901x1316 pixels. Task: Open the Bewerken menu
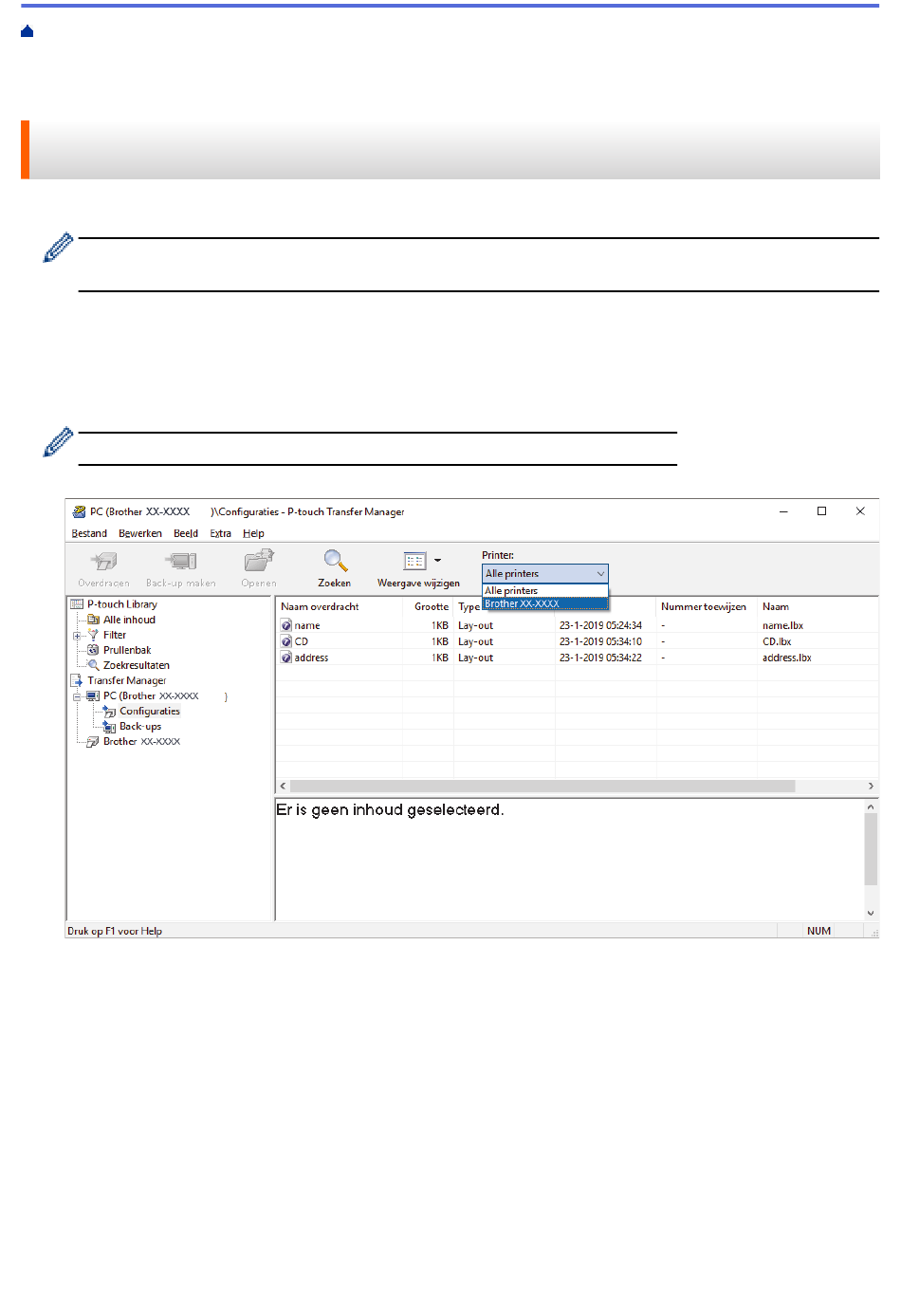[x=140, y=533]
